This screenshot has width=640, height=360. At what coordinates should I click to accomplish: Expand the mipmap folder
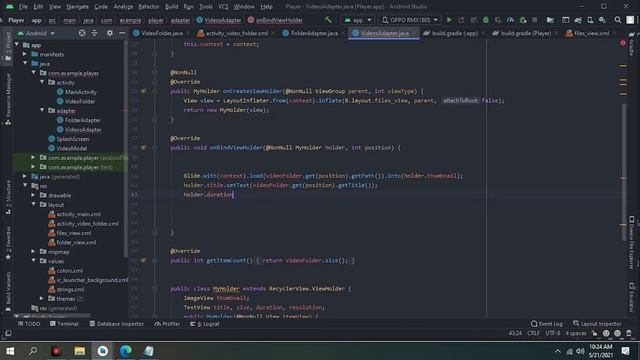(33, 251)
